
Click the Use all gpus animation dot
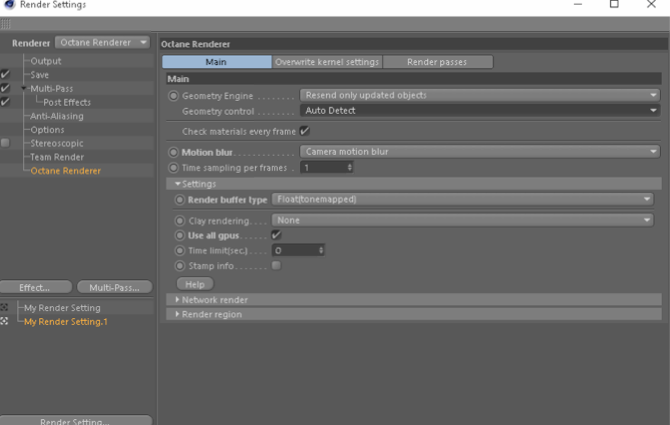click(180, 235)
